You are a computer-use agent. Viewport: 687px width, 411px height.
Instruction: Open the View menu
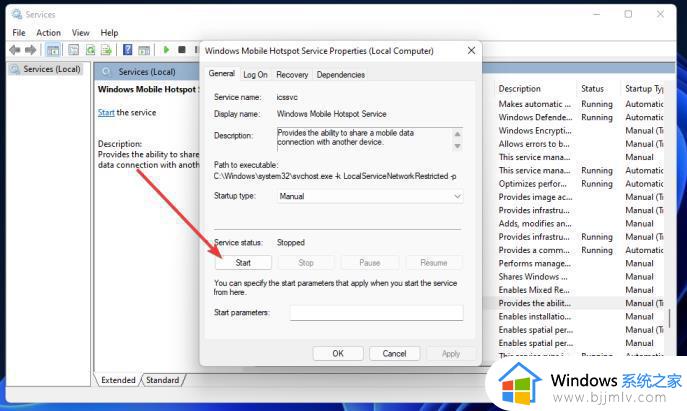tap(81, 33)
